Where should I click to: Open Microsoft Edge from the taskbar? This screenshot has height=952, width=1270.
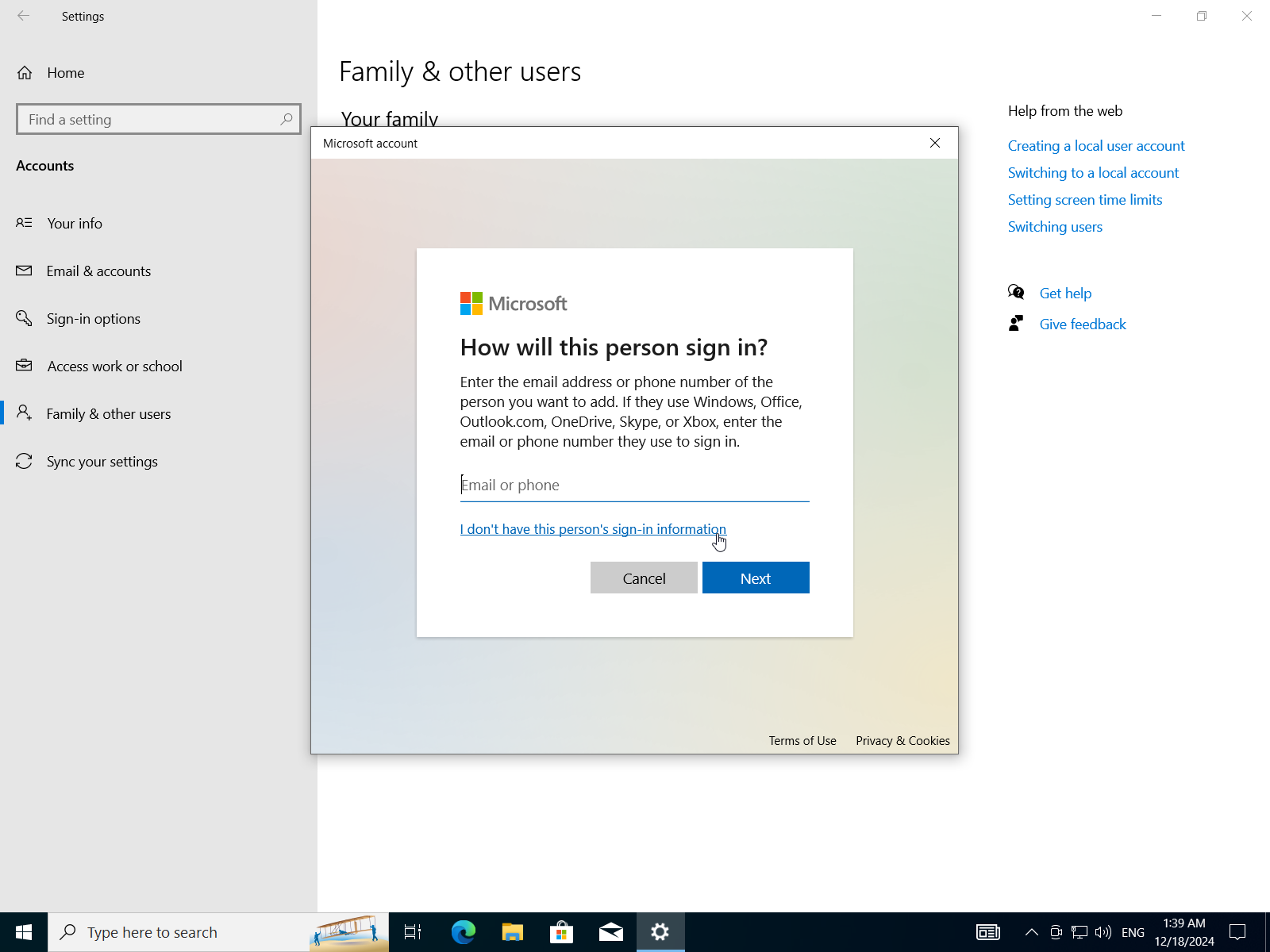(463, 932)
